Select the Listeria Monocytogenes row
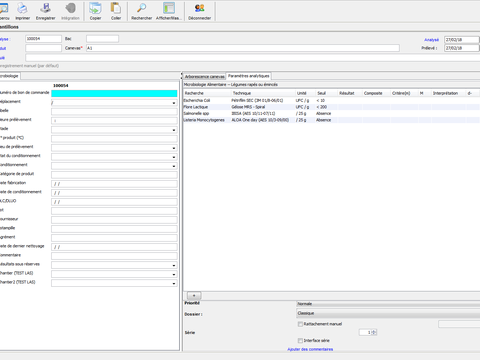Image resolution: width=480 pixels, height=360 pixels. 332,120
